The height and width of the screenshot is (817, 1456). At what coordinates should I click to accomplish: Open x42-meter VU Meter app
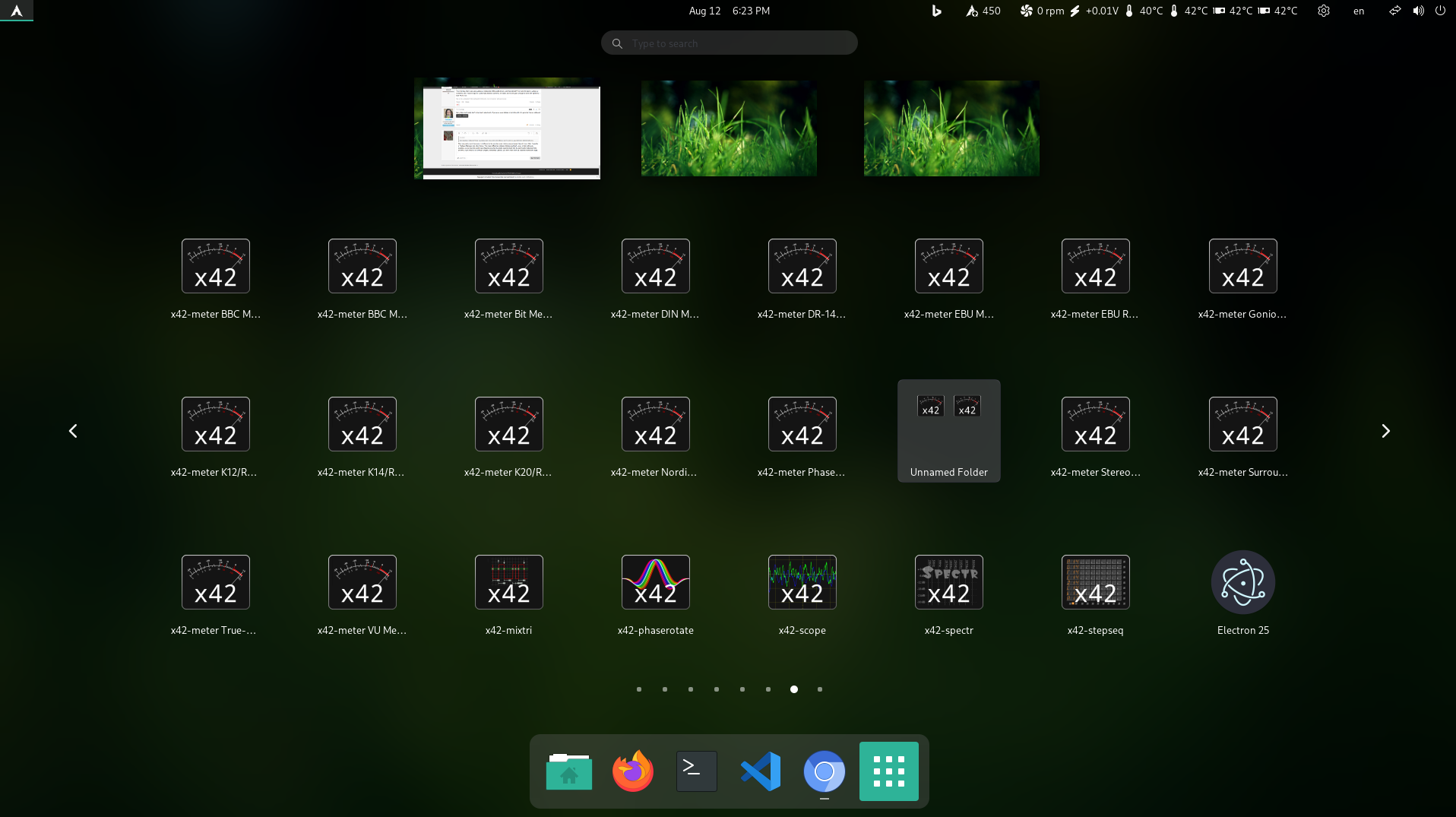tap(362, 594)
